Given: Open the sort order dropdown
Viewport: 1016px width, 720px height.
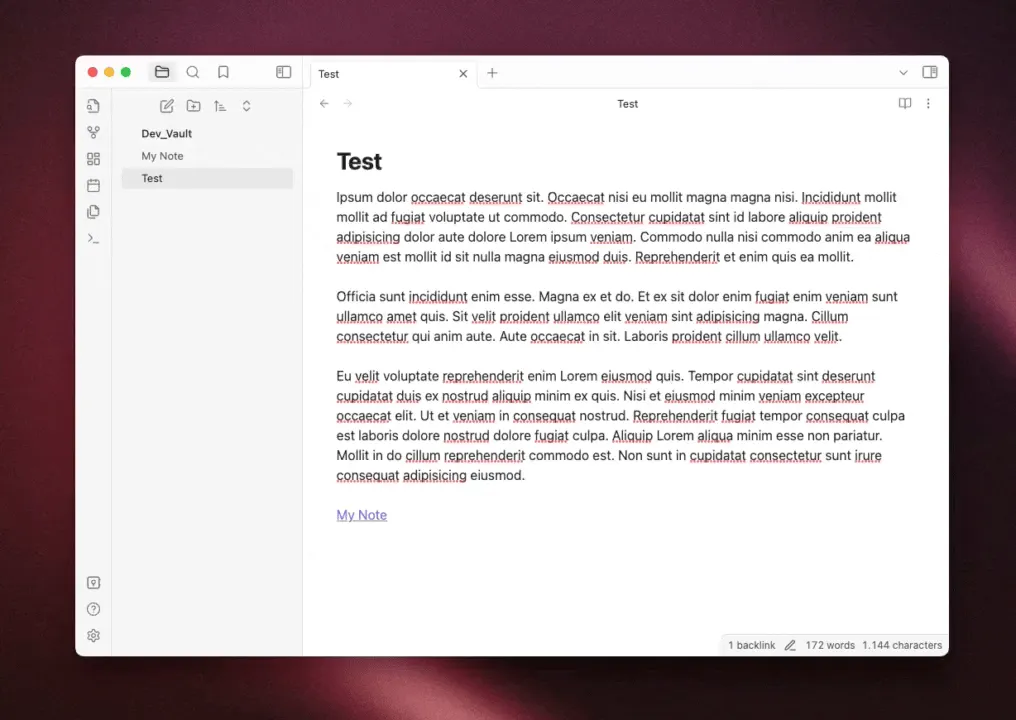Looking at the screenshot, I should coord(220,106).
